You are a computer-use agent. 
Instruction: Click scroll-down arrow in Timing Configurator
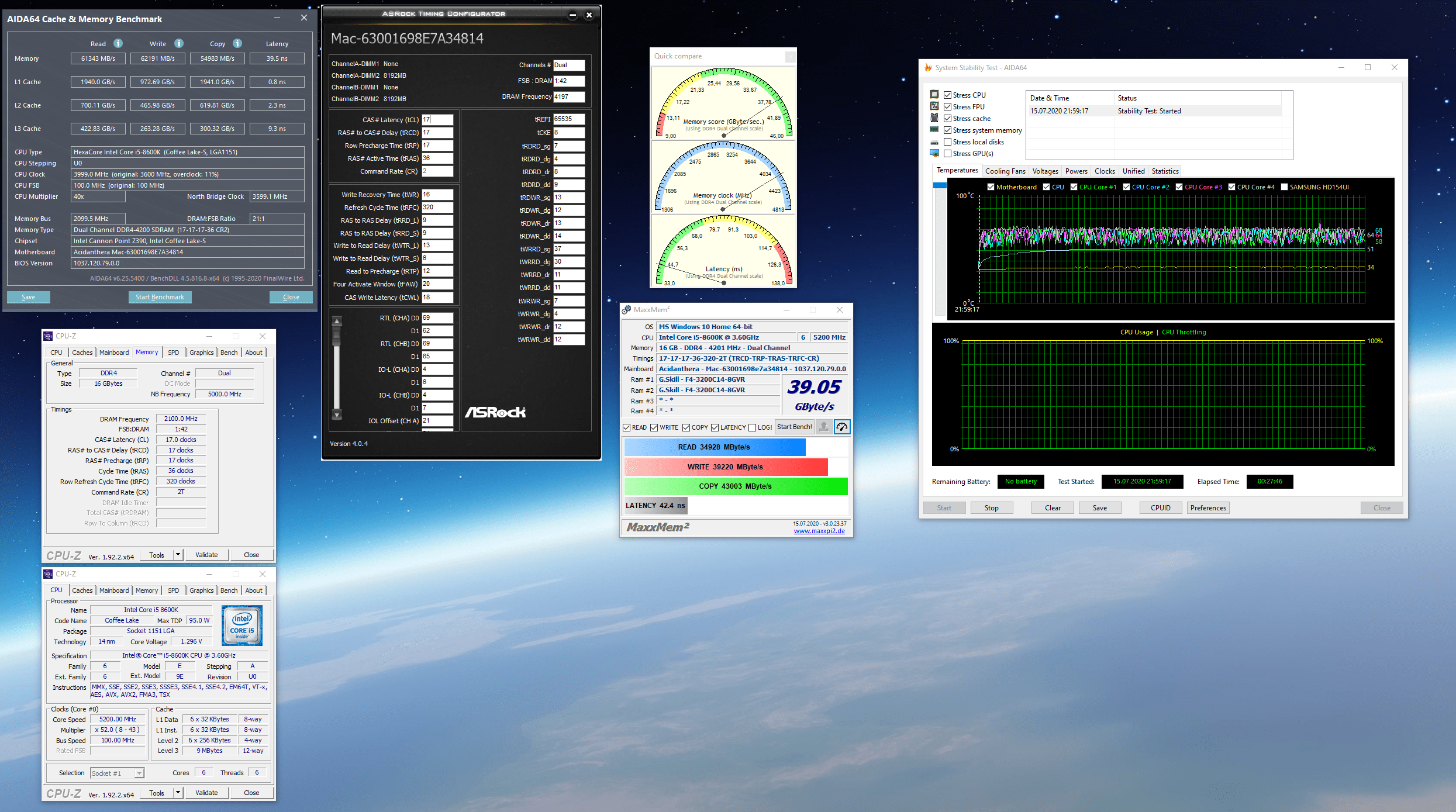tap(337, 414)
